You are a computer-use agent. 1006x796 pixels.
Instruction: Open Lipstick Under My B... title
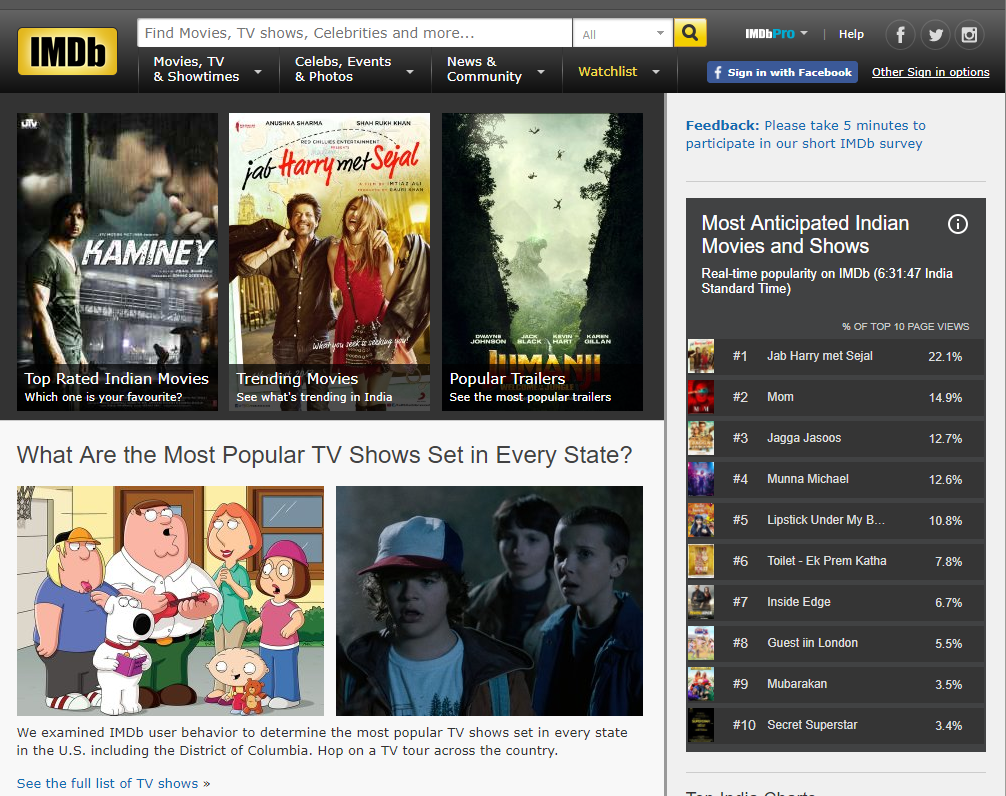pyautogui.click(x=826, y=520)
